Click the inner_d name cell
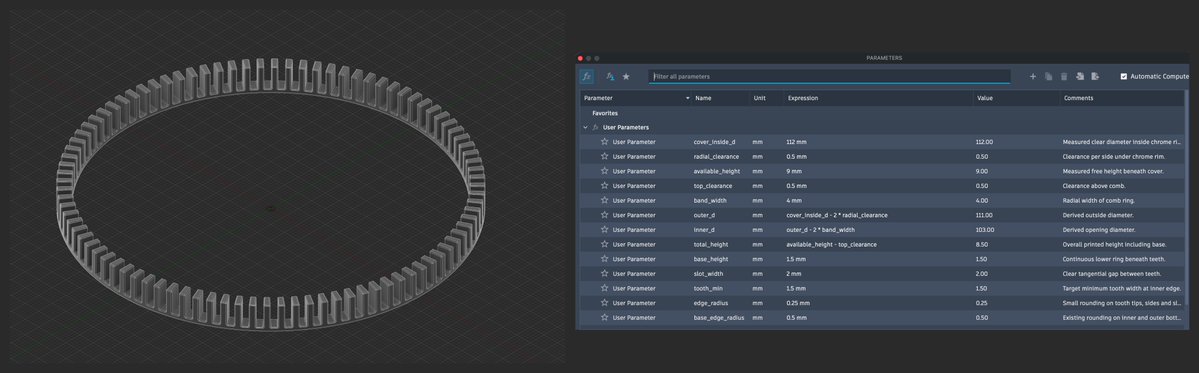The height and width of the screenshot is (373, 1199). click(703, 229)
